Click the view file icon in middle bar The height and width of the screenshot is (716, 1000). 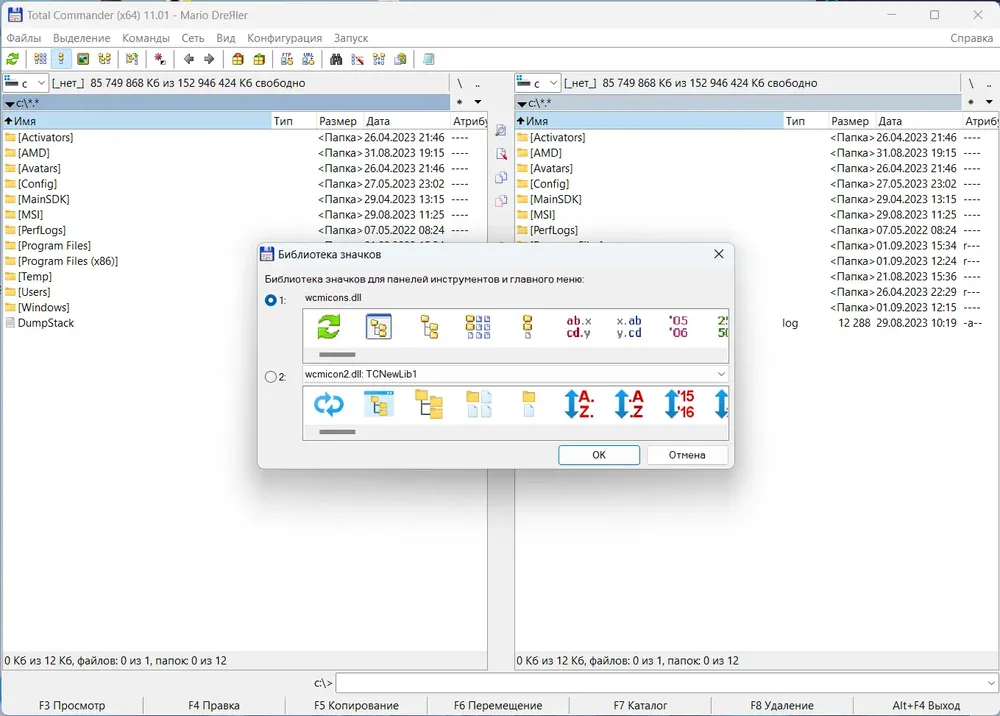click(501, 130)
